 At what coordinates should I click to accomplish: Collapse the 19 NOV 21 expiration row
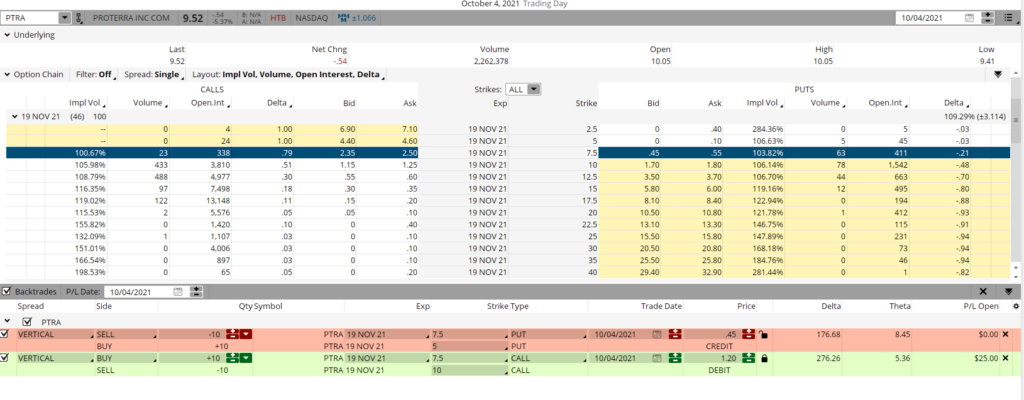[x=13, y=117]
